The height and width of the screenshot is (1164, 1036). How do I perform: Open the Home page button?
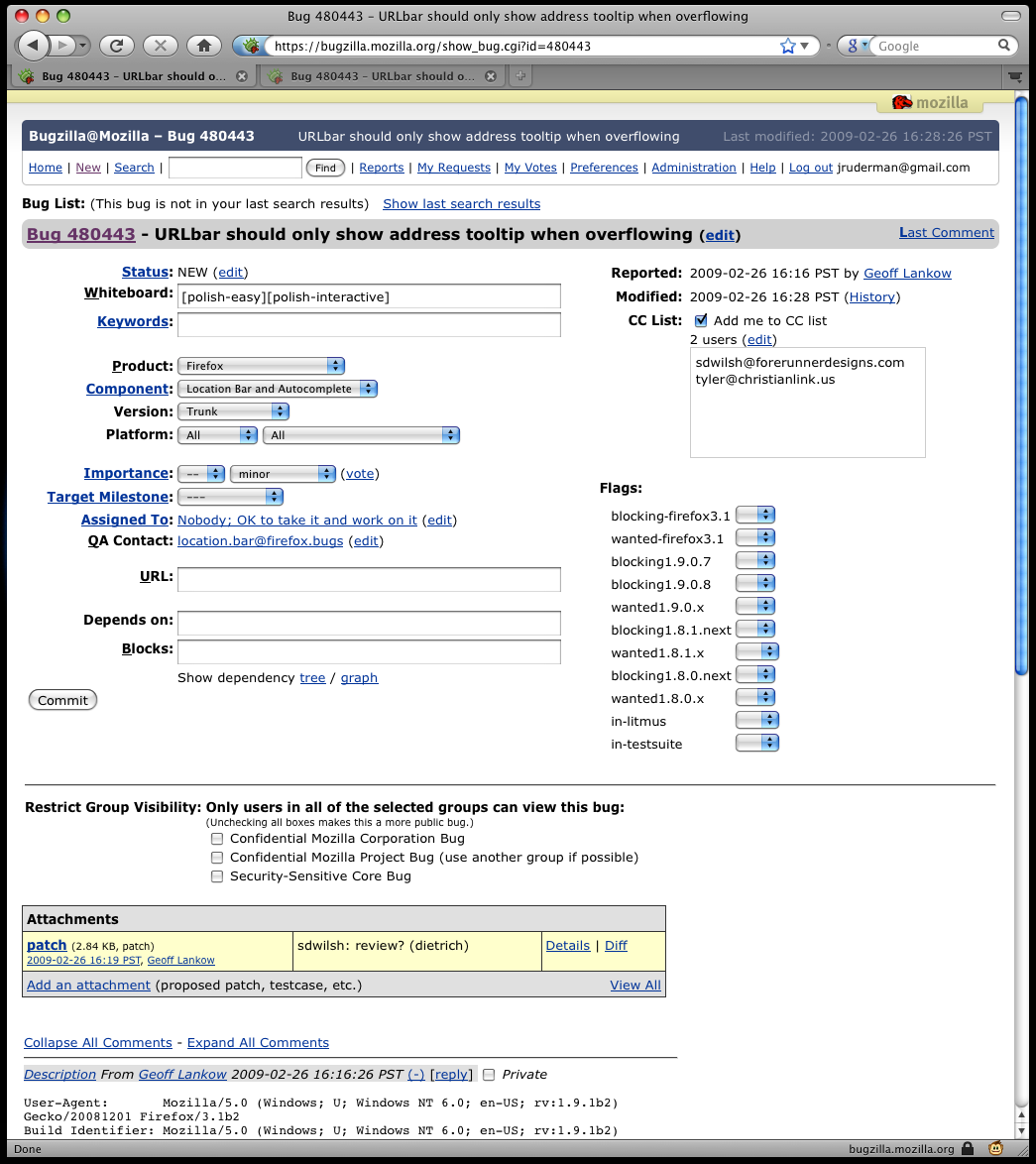click(204, 46)
